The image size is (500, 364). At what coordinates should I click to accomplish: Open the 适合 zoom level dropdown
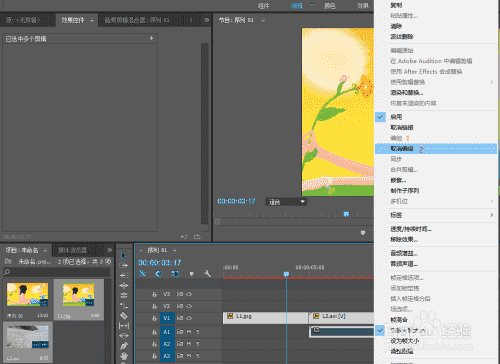286,202
